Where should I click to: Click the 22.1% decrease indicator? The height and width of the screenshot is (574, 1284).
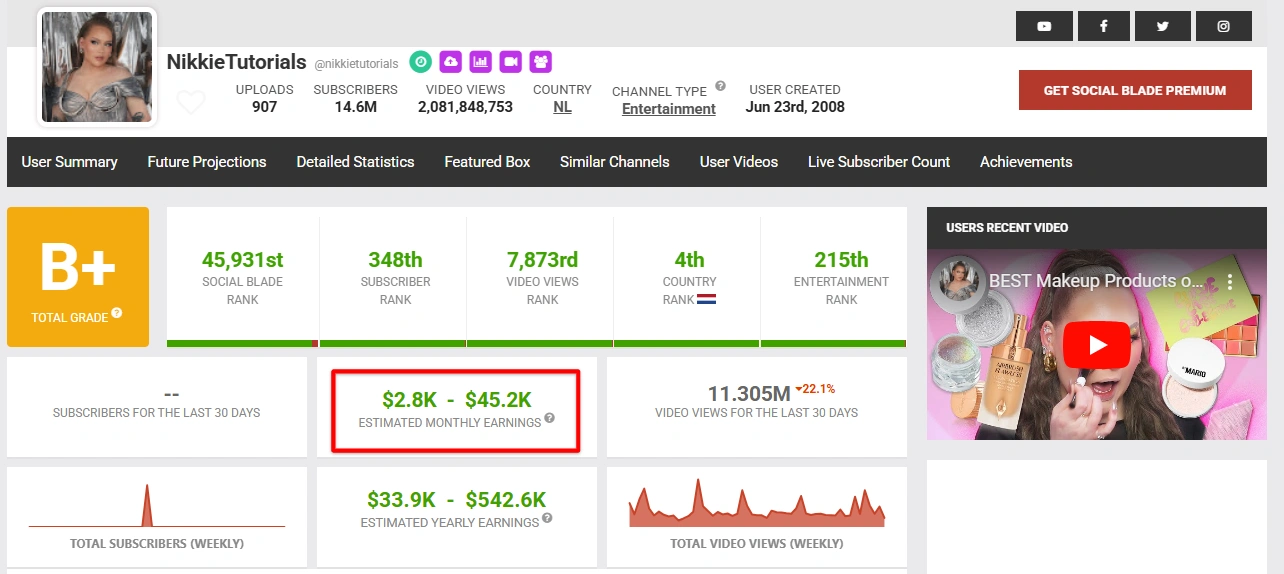coord(815,388)
